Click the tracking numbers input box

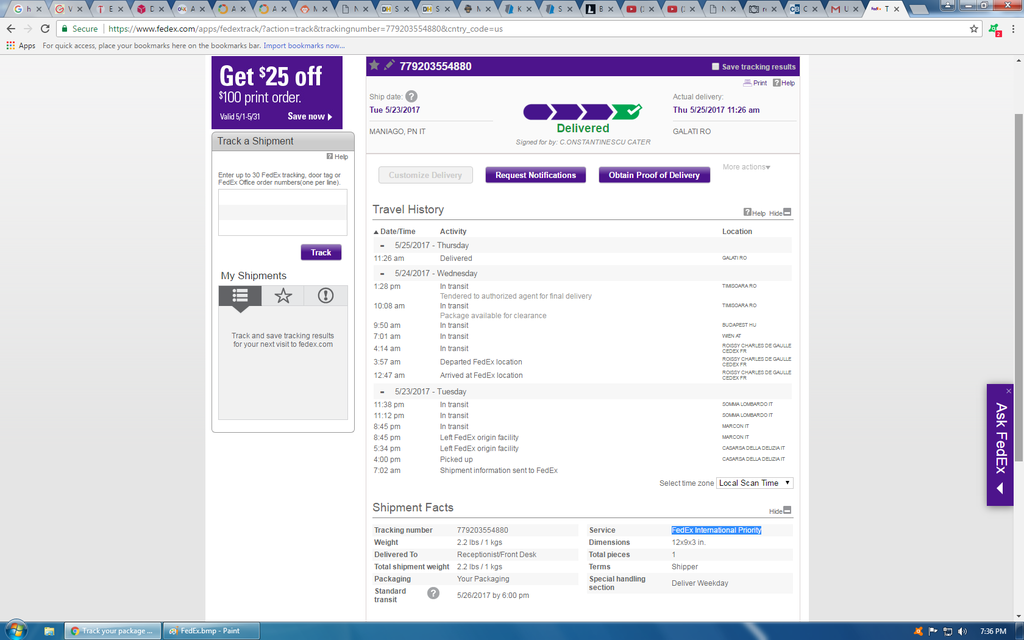pyautogui.click(x=283, y=212)
